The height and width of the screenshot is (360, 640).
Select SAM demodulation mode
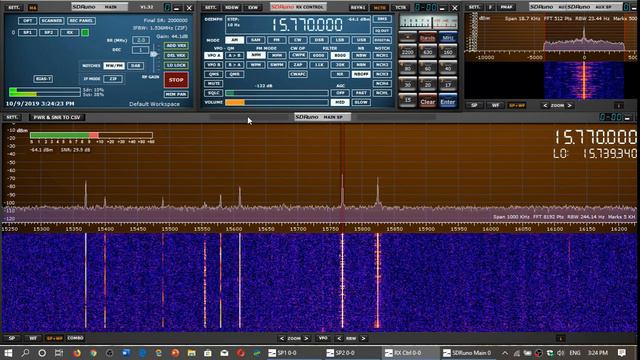click(256, 40)
